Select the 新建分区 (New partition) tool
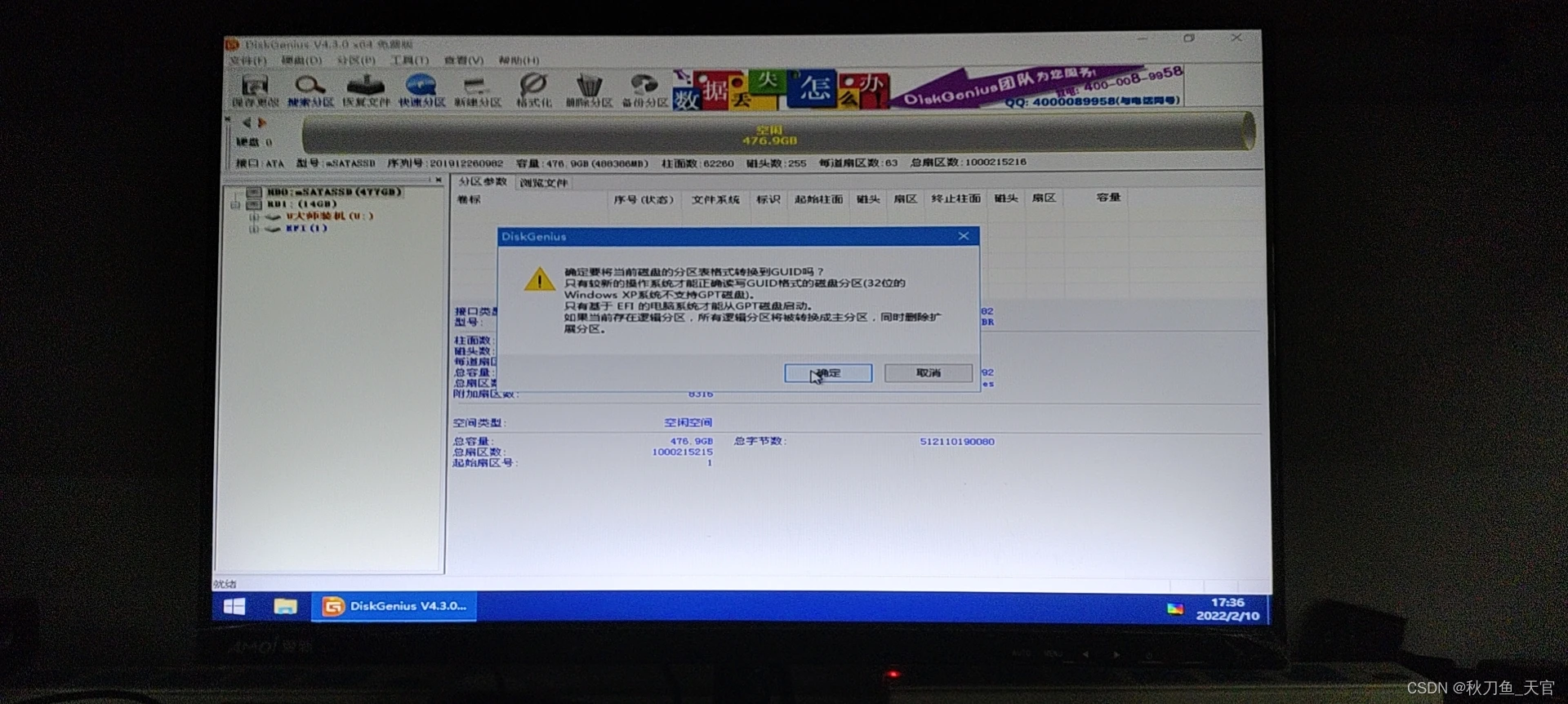Viewport: 1568px width, 704px height. (x=477, y=91)
